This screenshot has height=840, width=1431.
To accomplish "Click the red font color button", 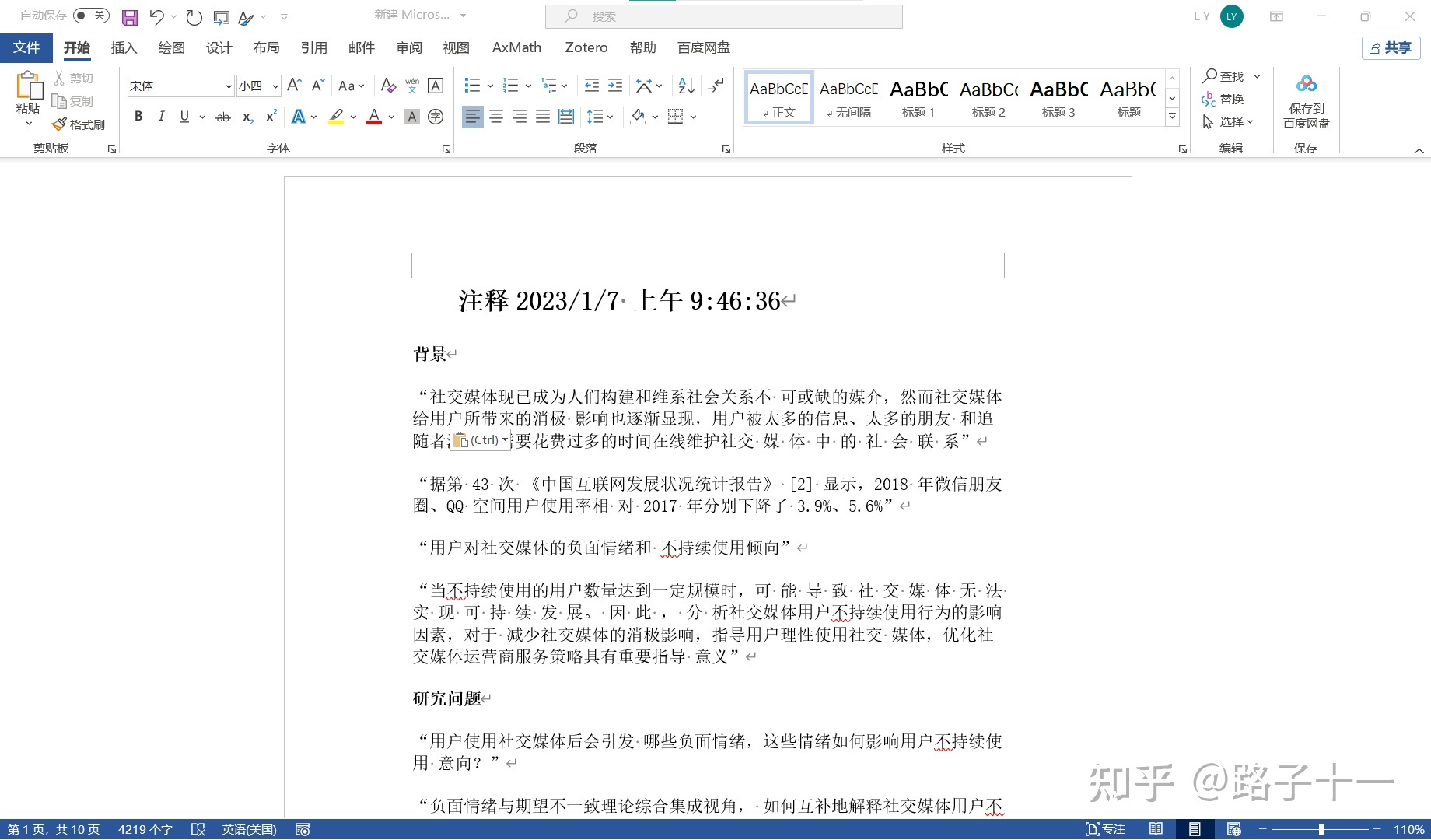I will click(374, 117).
